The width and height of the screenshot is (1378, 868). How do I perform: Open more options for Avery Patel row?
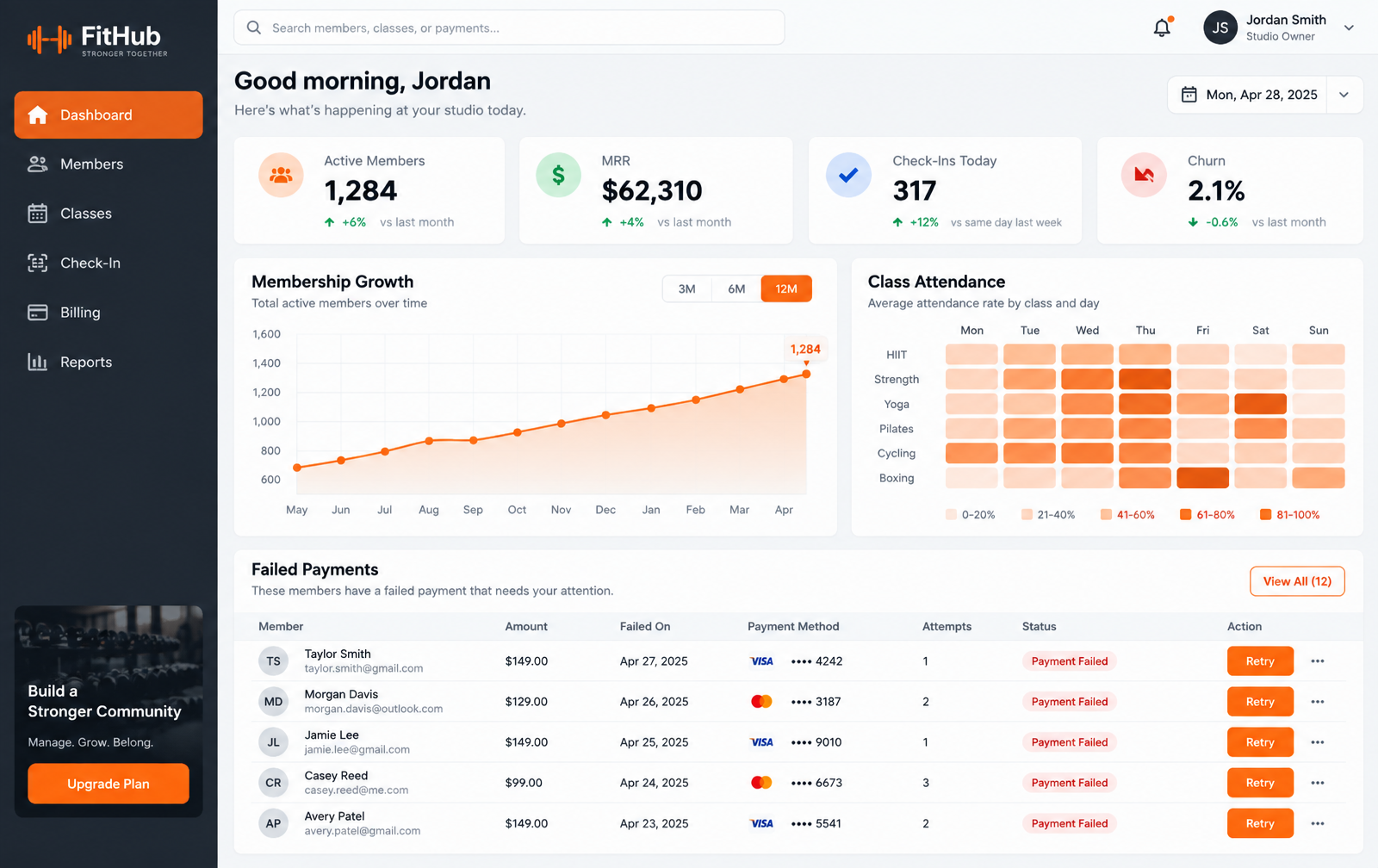pyautogui.click(x=1318, y=823)
